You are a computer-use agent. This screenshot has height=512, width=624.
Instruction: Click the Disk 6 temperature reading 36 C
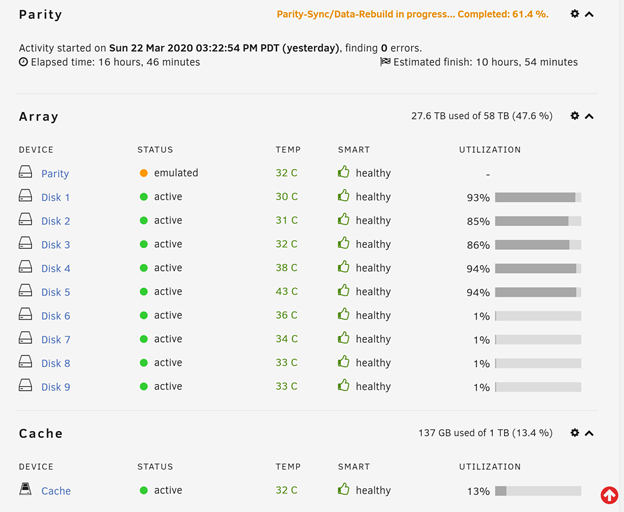(287, 315)
